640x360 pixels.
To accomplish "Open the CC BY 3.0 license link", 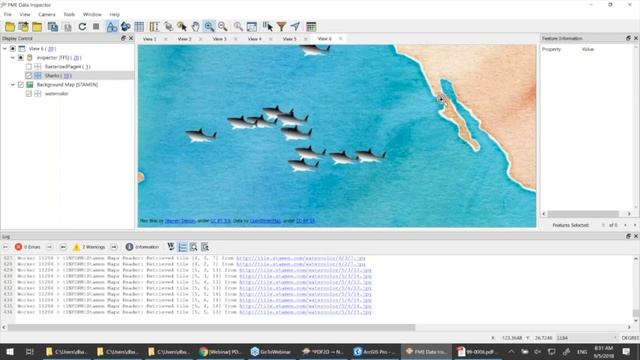I will tap(221, 221).
